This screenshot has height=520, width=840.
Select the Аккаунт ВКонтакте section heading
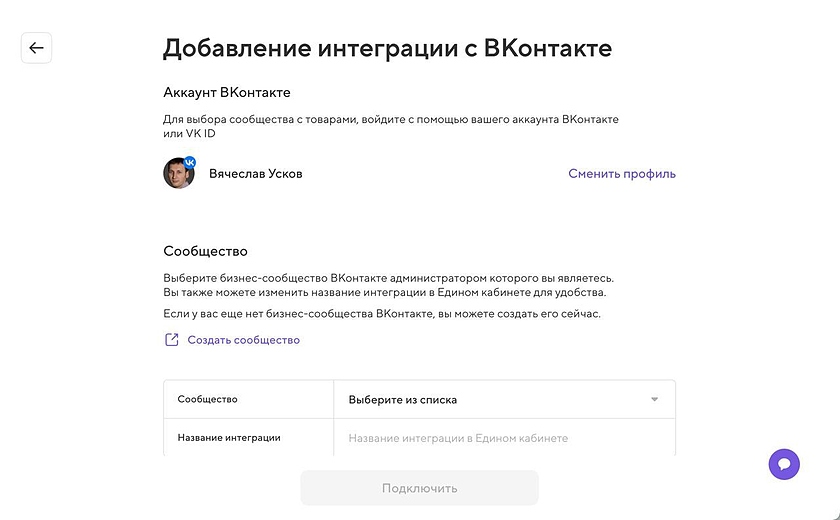tap(227, 92)
